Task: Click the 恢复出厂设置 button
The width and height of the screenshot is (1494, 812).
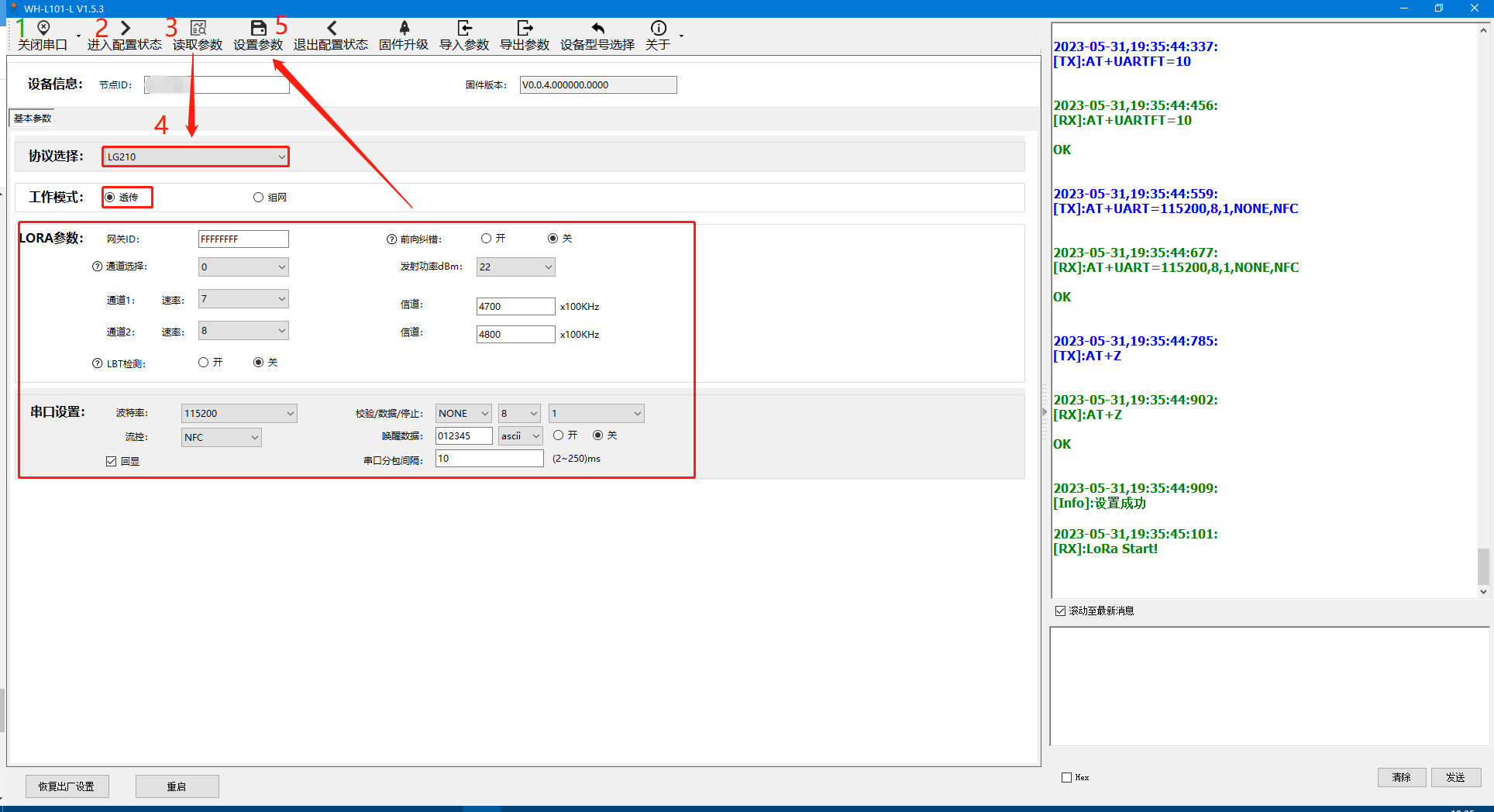Action: (67, 786)
